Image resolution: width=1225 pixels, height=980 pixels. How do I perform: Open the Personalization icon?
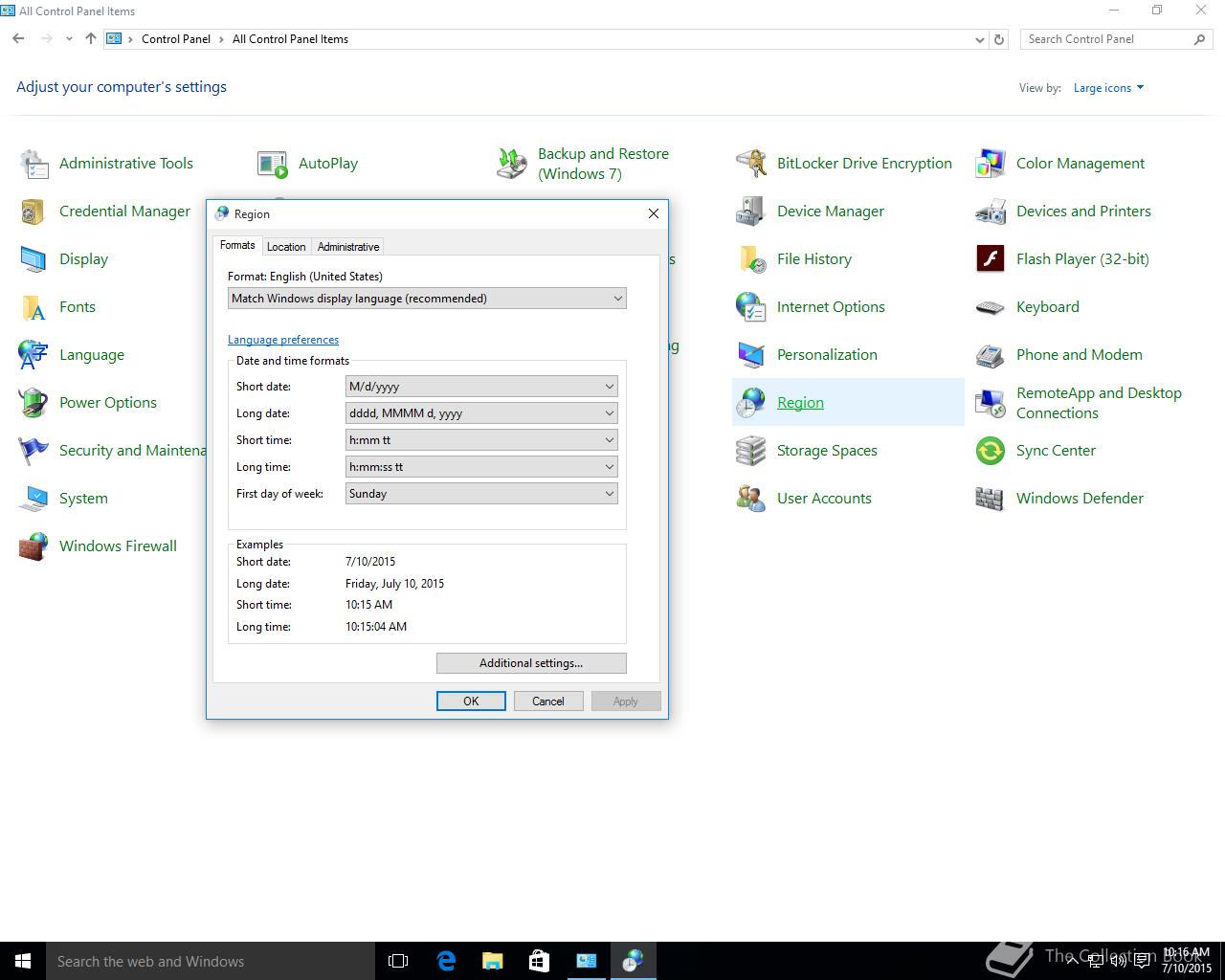point(751,355)
